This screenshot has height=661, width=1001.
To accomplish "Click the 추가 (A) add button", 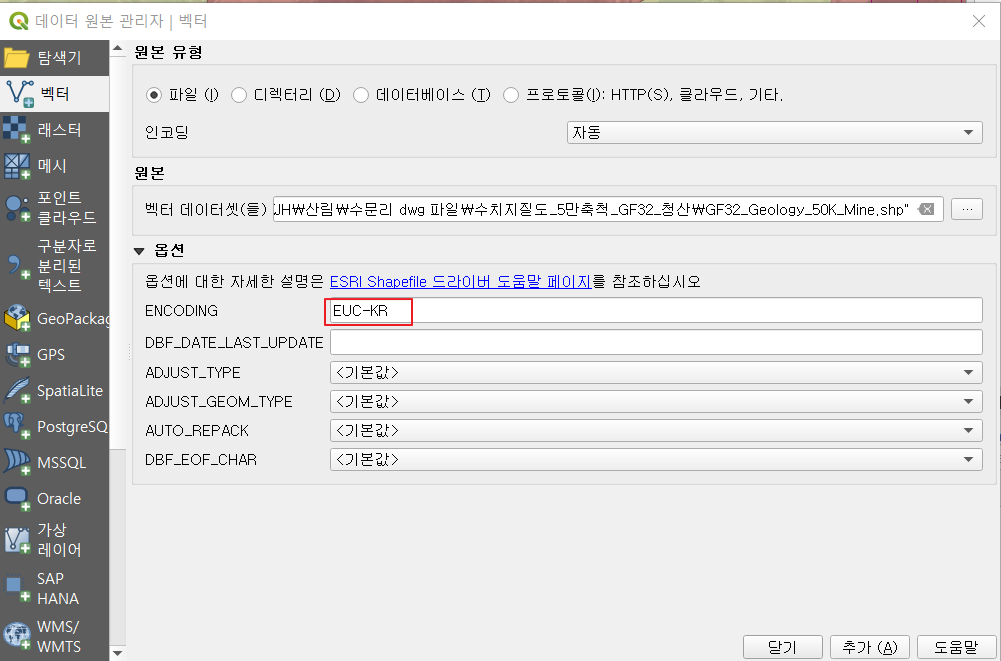I will point(869,647).
